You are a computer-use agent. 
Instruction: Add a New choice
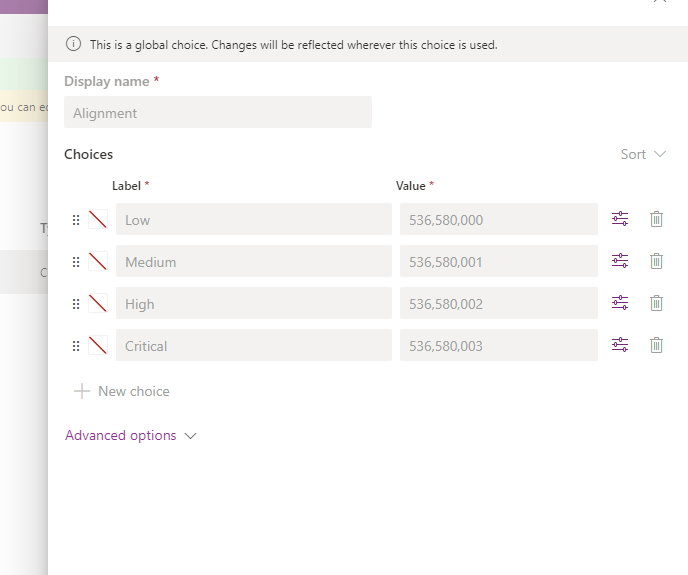click(x=122, y=391)
